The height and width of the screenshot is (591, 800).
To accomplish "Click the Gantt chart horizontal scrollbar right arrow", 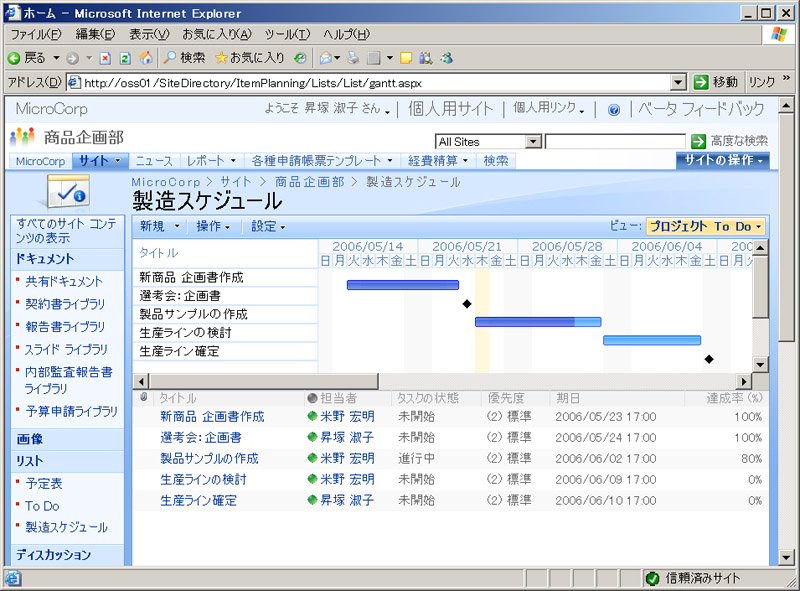I will (x=743, y=381).
